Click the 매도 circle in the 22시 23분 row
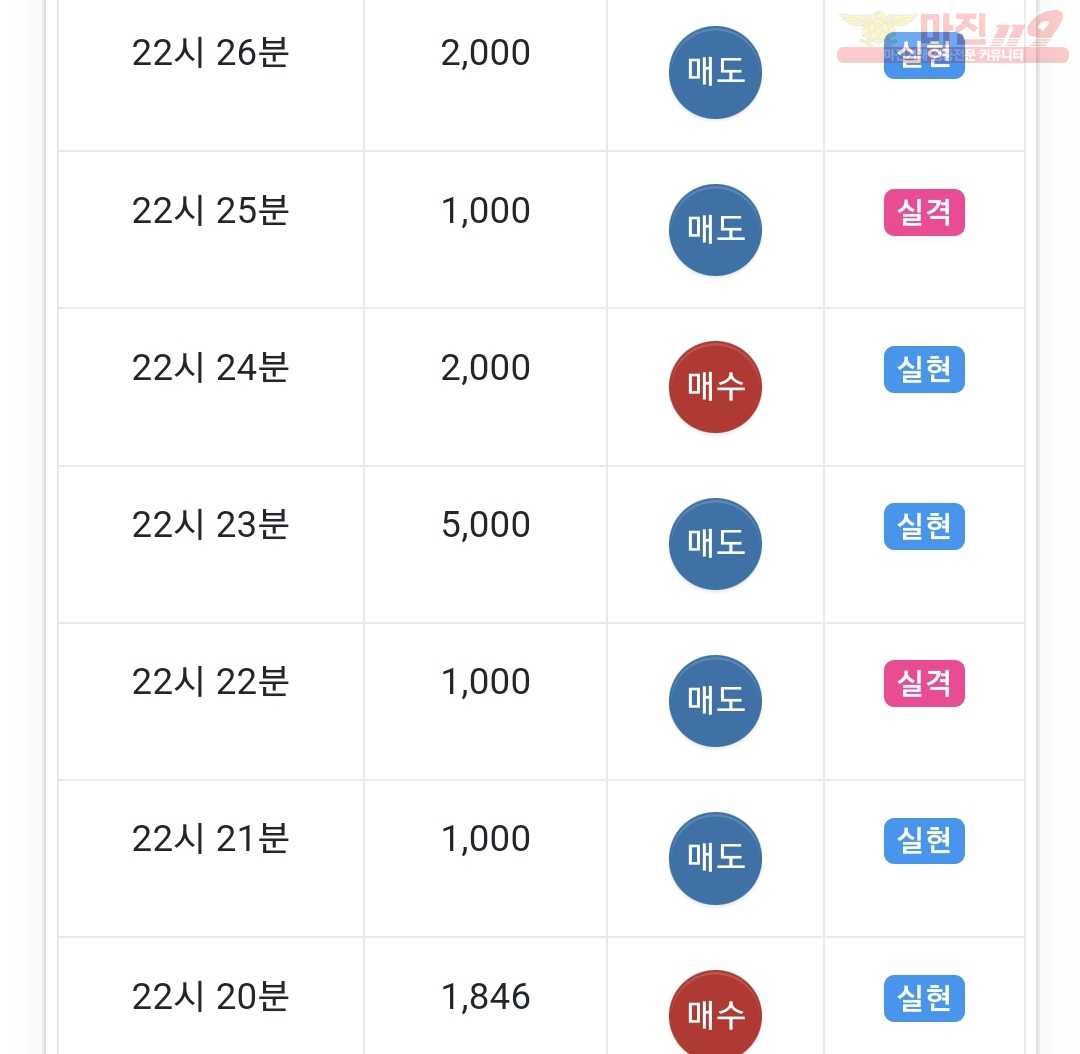 point(715,544)
